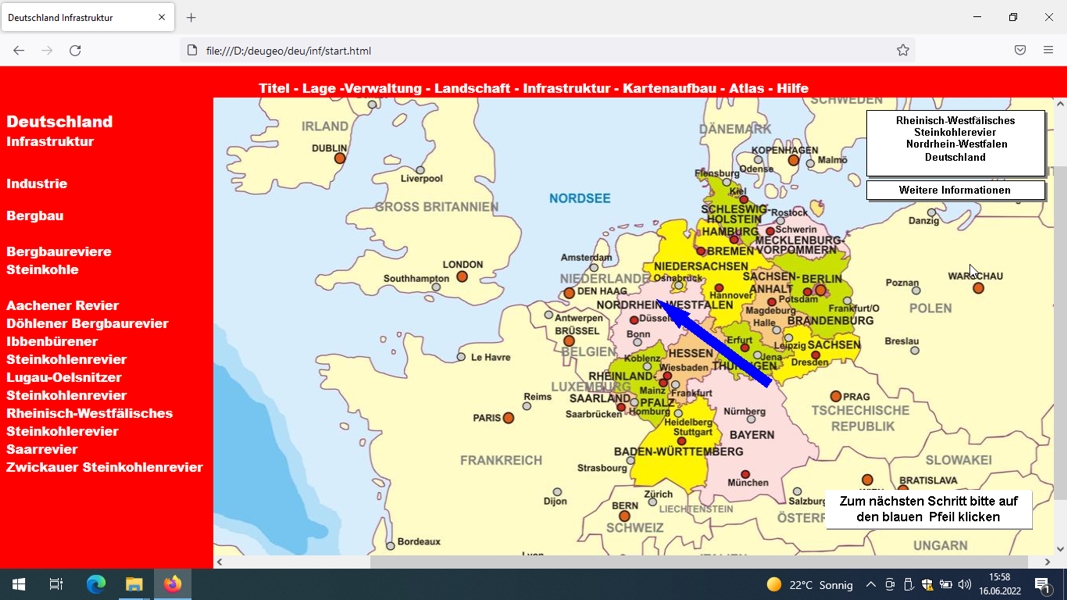This screenshot has height=600, width=1067.
Task: Click the Weitere Informationen button
Action: (955, 190)
